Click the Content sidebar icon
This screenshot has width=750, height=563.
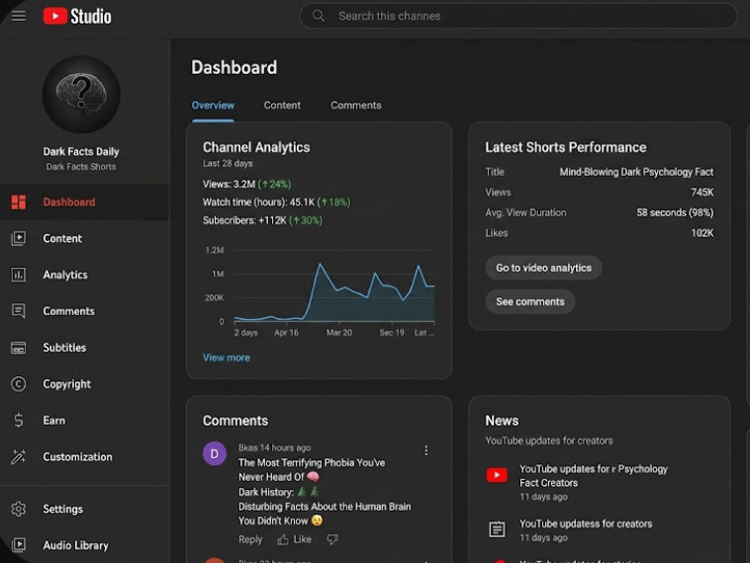pyautogui.click(x=19, y=238)
